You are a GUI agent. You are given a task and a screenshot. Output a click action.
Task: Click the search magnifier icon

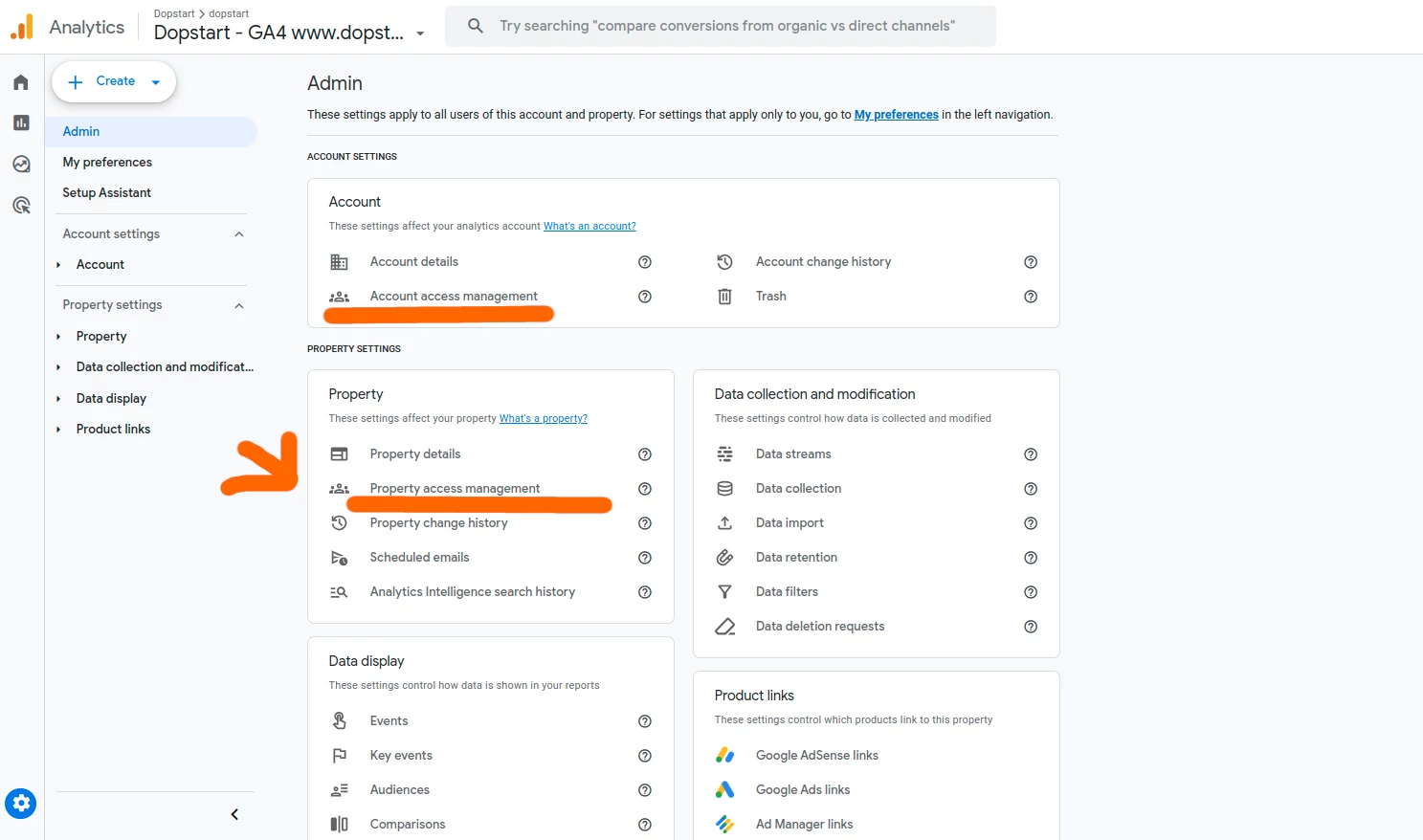[x=476, y=26]
